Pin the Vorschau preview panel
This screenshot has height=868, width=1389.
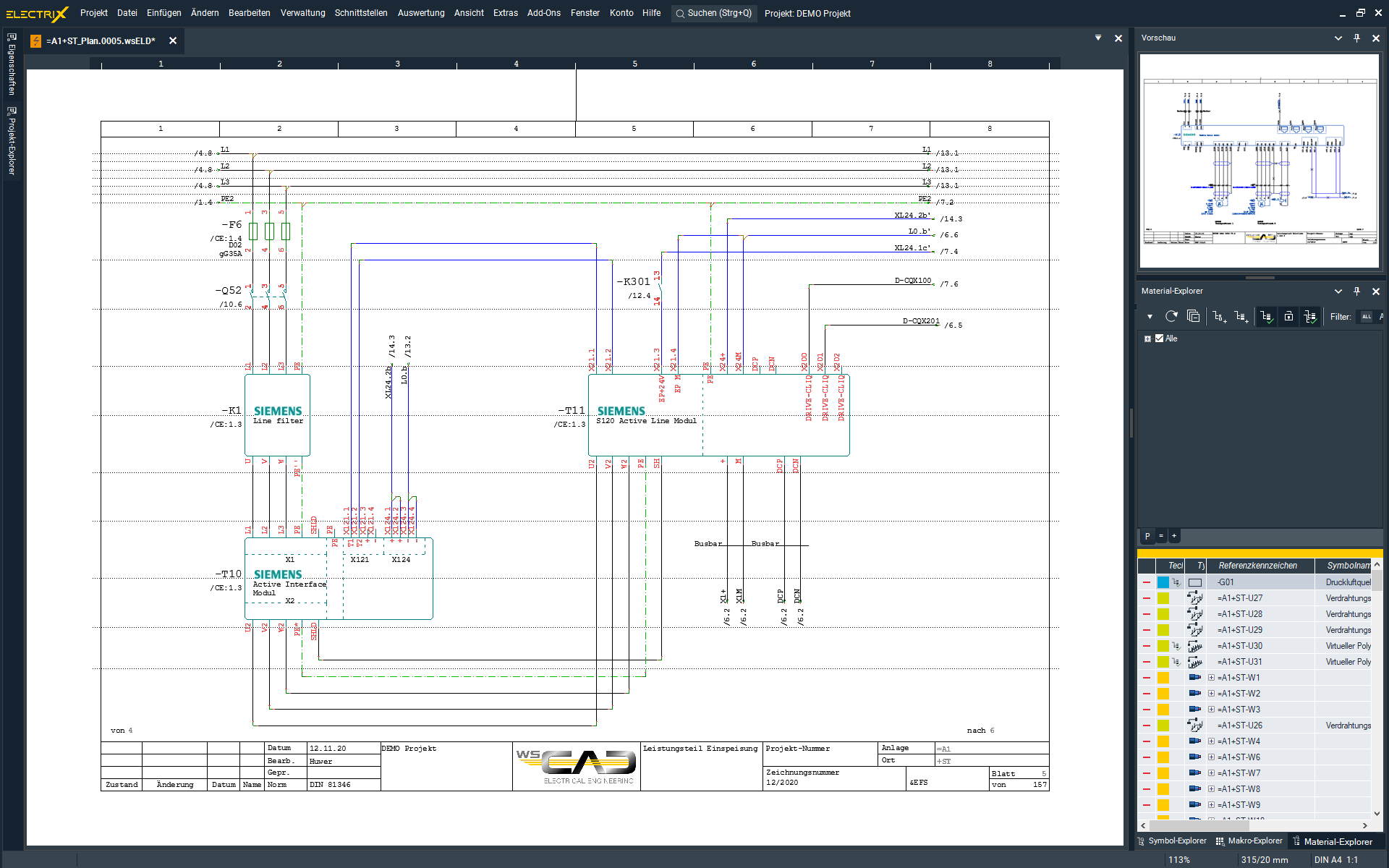click(1356, 38)
